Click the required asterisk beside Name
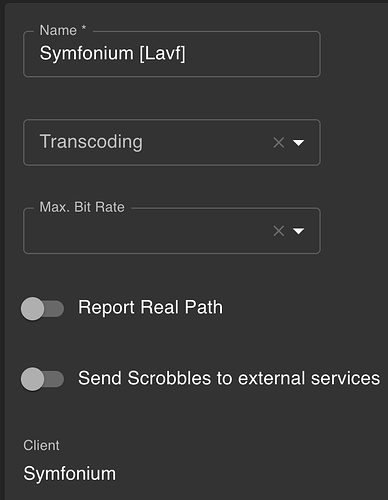Screen dimensions: 388x500 (84, 27)
